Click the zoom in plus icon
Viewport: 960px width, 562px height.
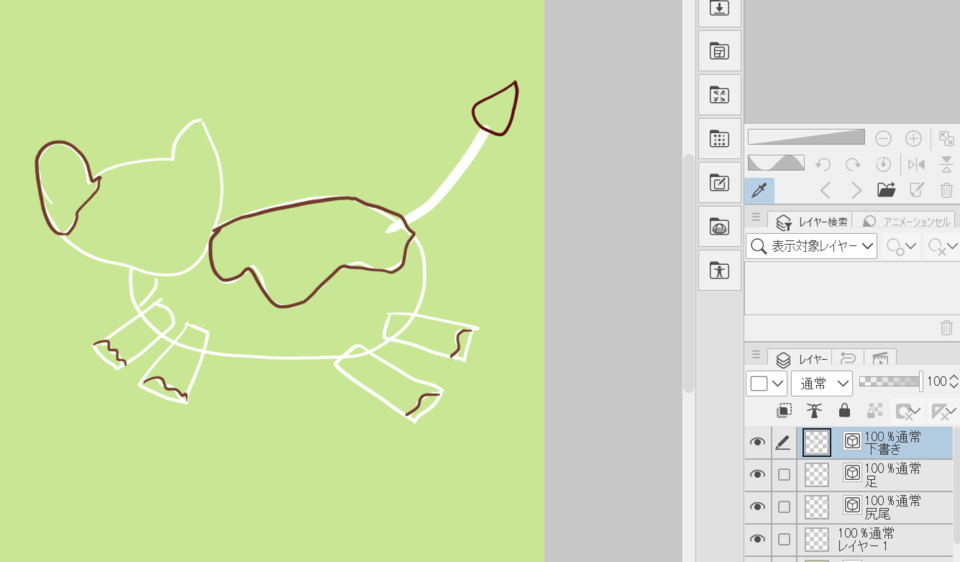tap(913, 139)
